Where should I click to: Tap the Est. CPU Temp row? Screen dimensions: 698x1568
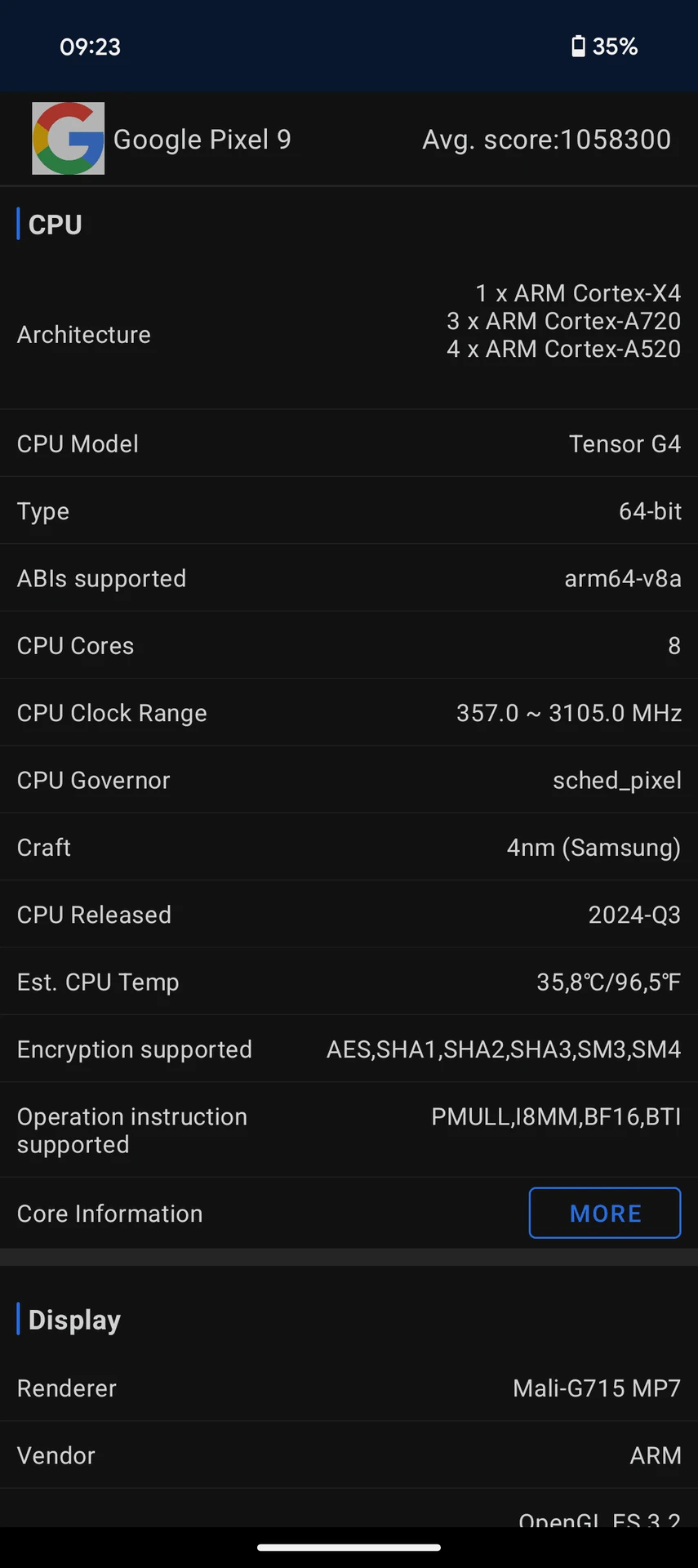tap(349, 982)
